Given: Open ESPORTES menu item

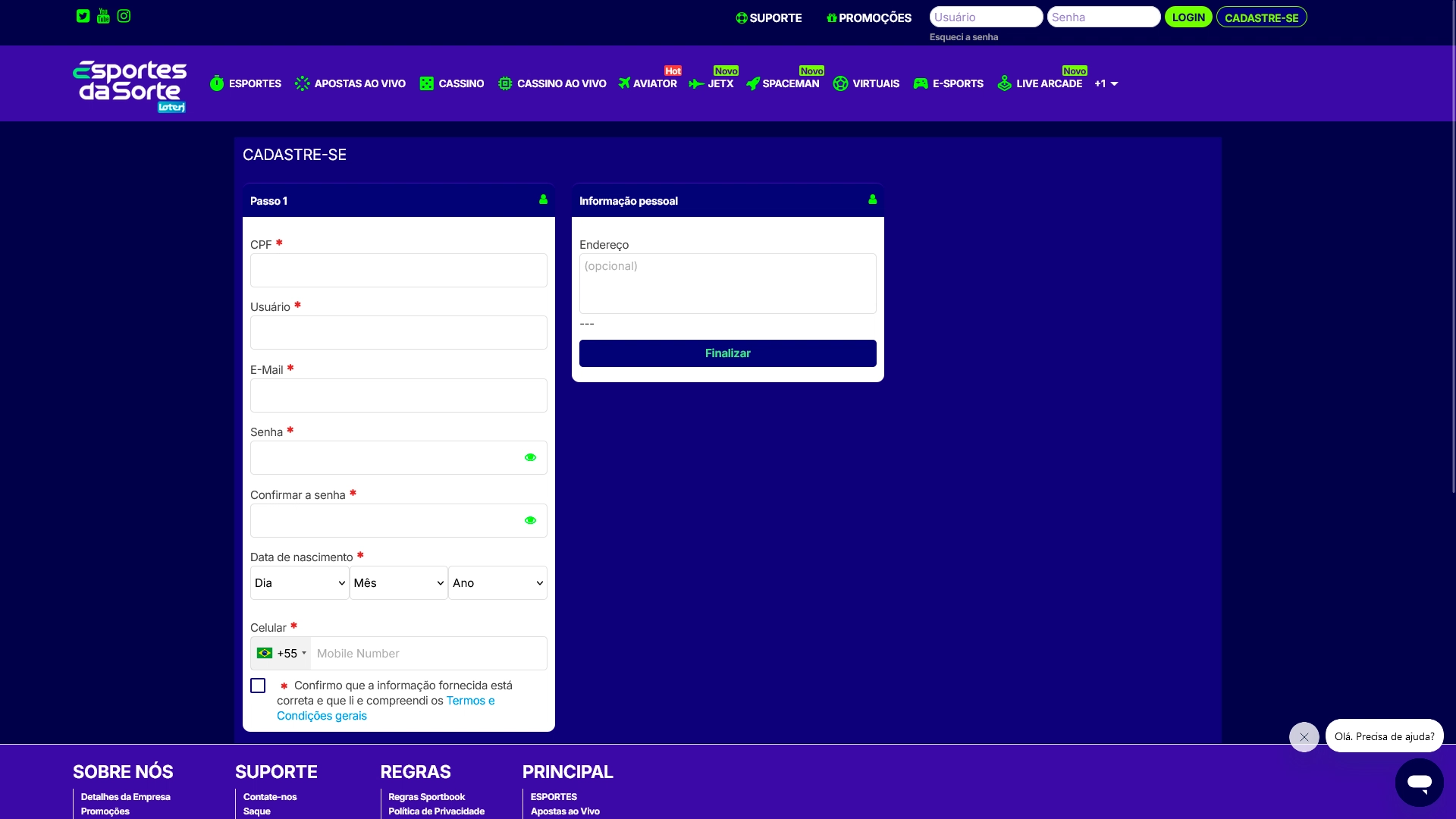Looking at the screenshot, I should 246,83.
